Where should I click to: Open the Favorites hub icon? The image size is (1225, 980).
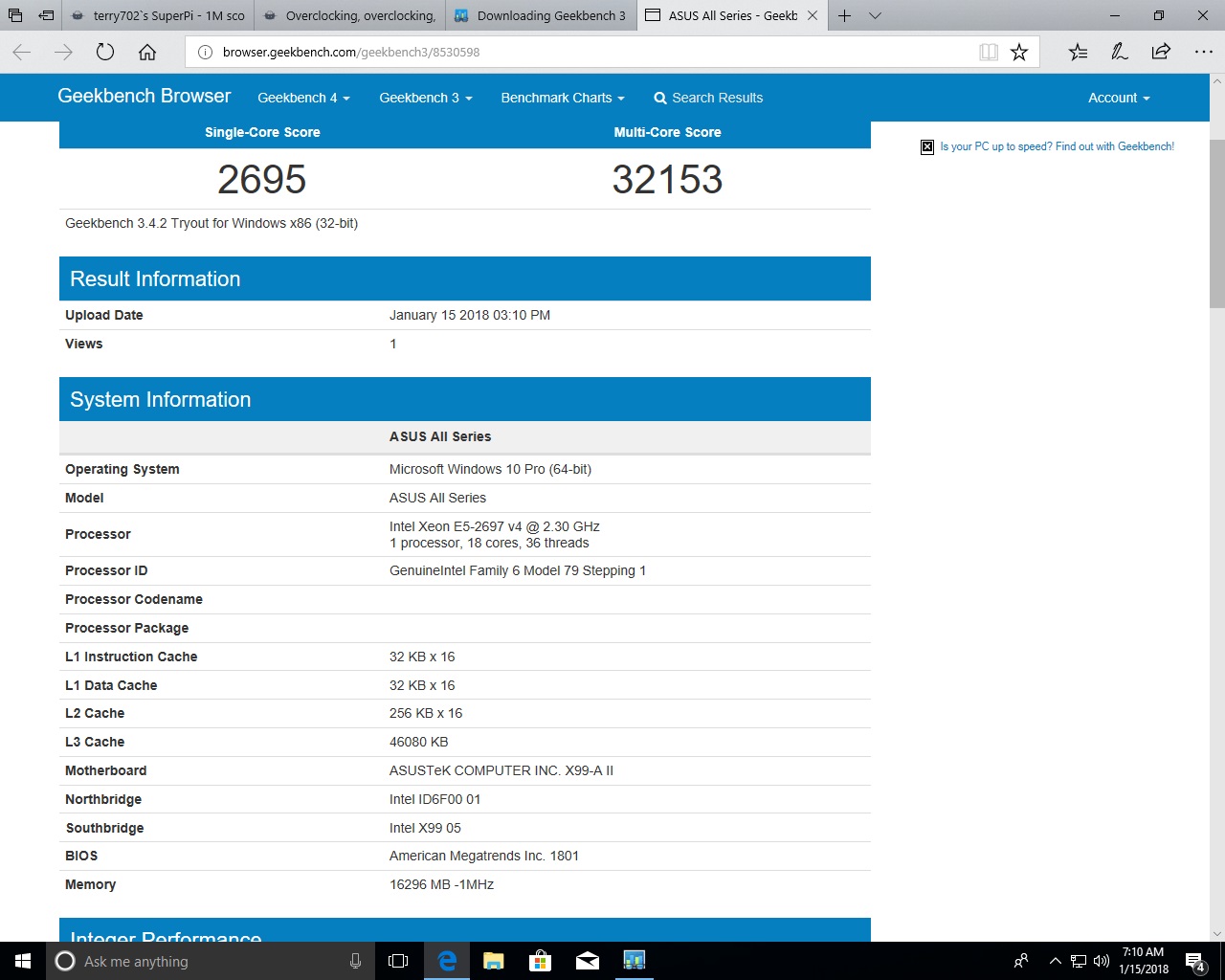[x=1078, y=52]
